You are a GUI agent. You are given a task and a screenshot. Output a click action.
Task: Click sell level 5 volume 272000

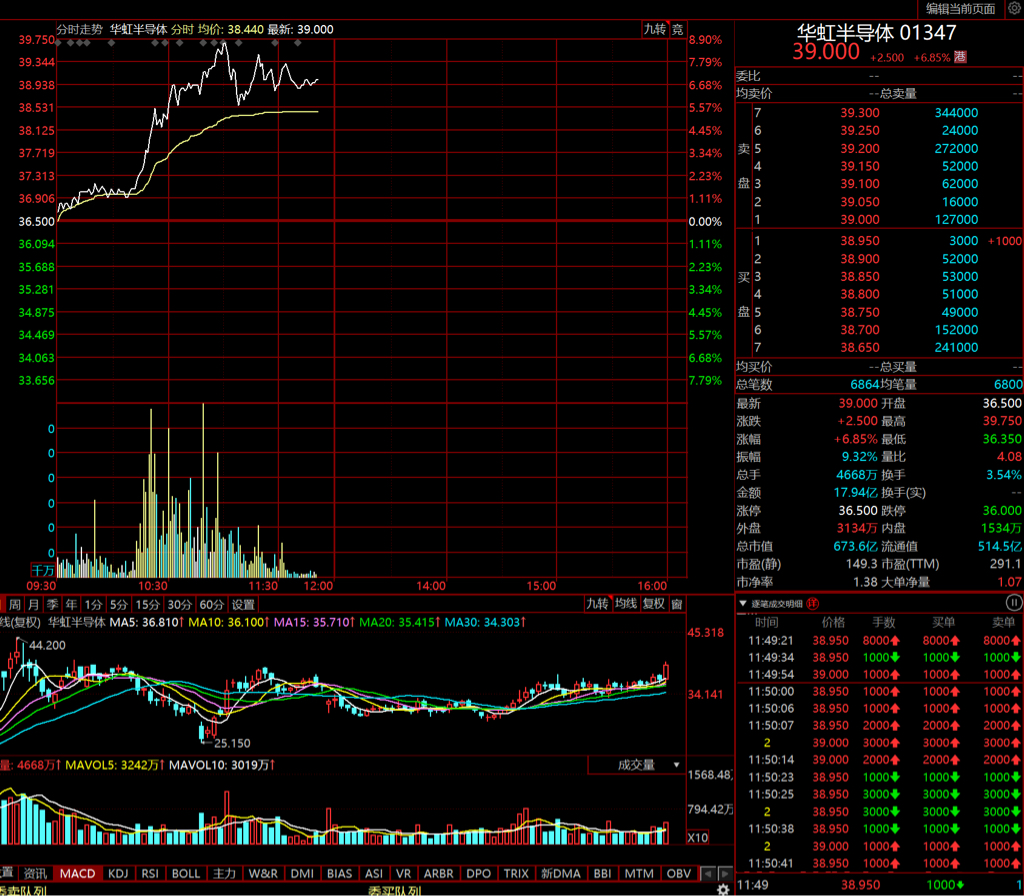pyautogui.click(x=956, y=148)
